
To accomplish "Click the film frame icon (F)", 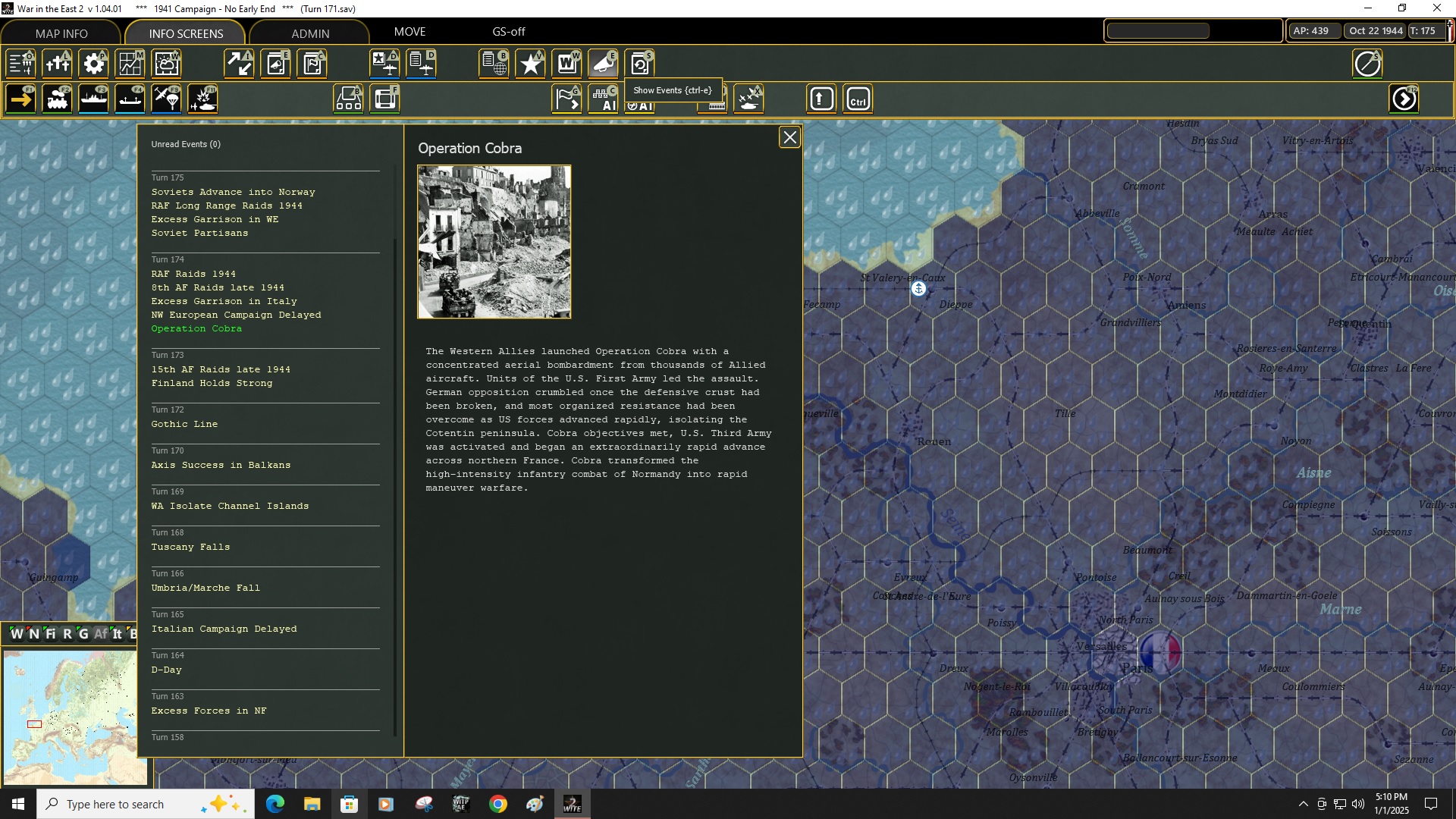I will (x=385, y=99).
